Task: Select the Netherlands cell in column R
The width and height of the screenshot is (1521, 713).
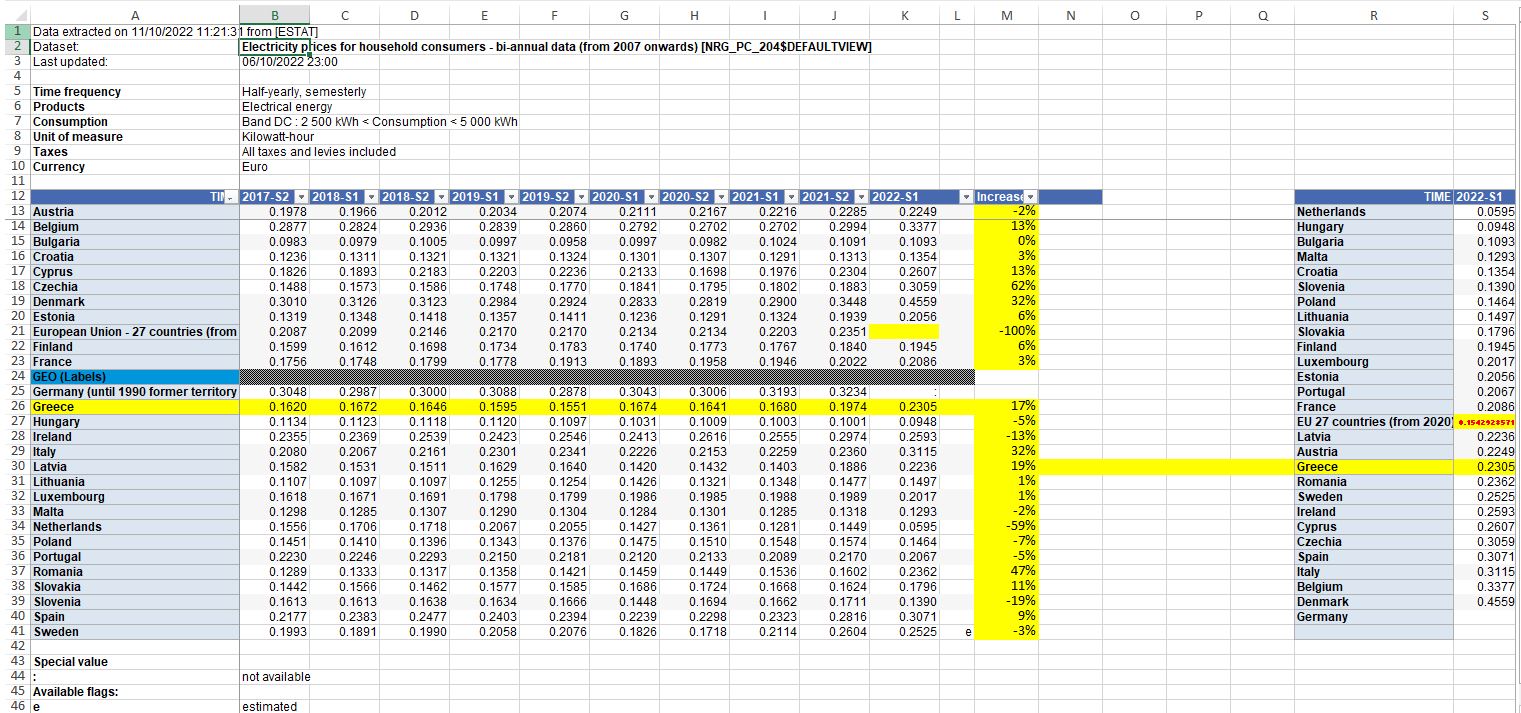Action: click(1373, 212)
